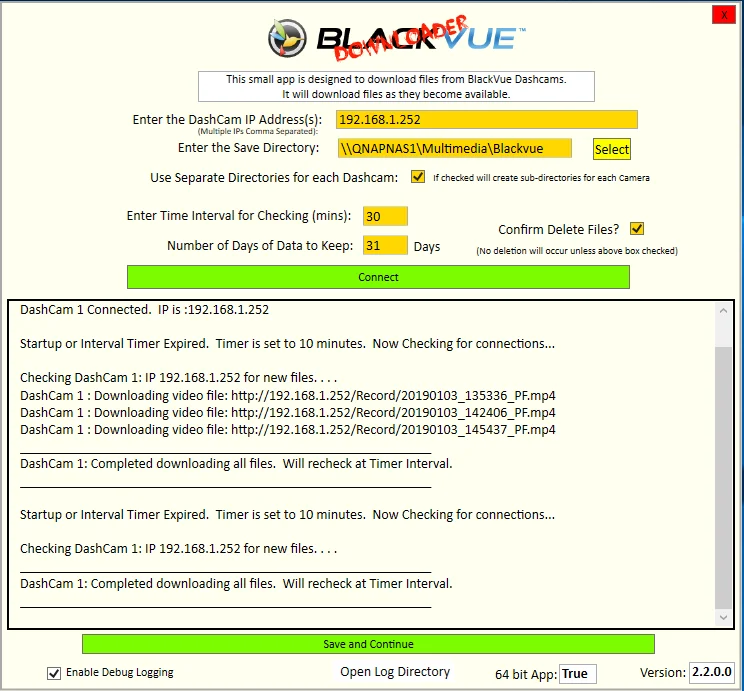Click the log vertical scrollbar thumb

(724, 477)
